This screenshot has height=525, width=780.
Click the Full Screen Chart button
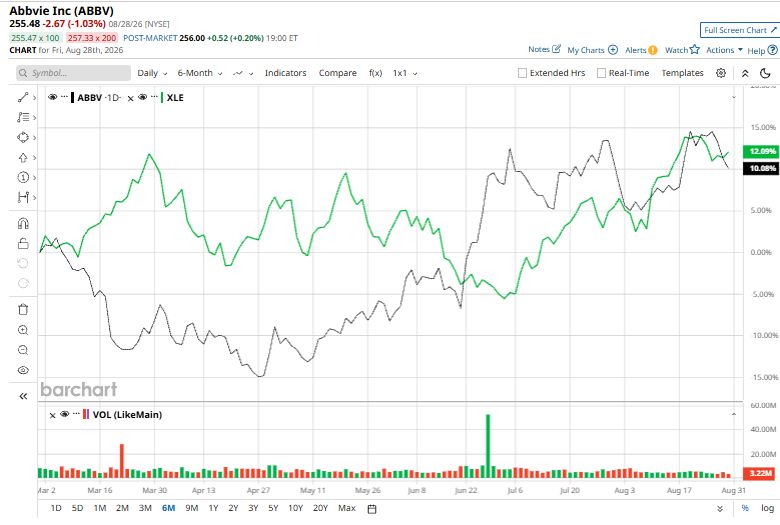click(740, 30)
